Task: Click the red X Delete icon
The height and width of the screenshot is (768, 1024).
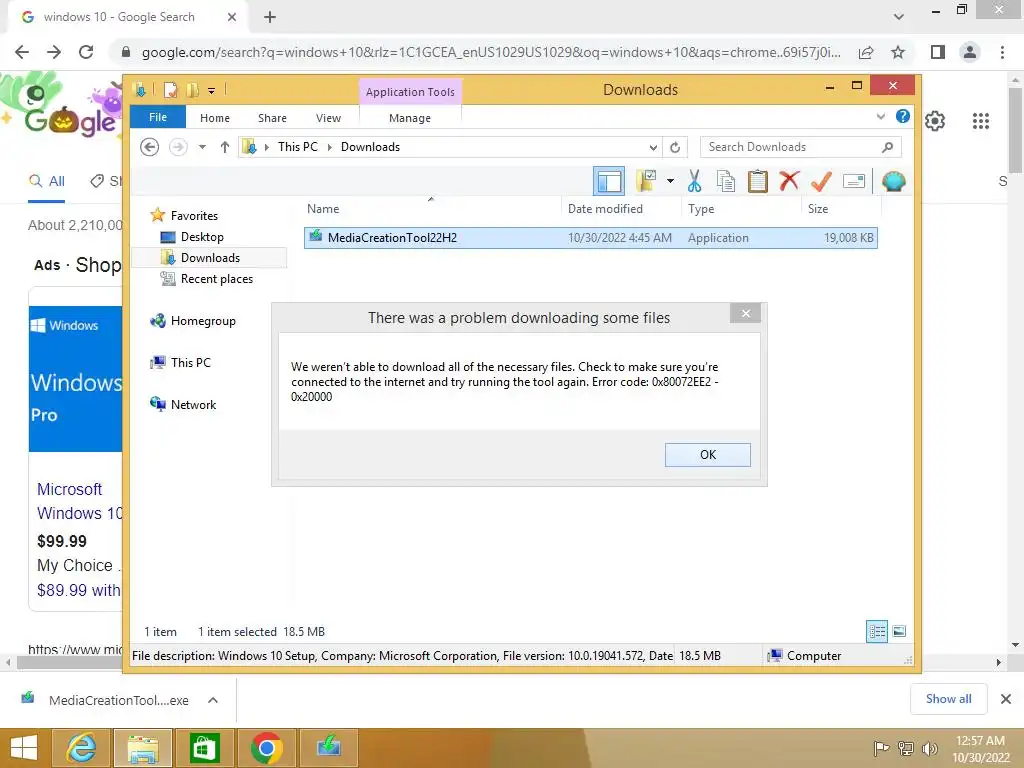Action: click(789, 180)
